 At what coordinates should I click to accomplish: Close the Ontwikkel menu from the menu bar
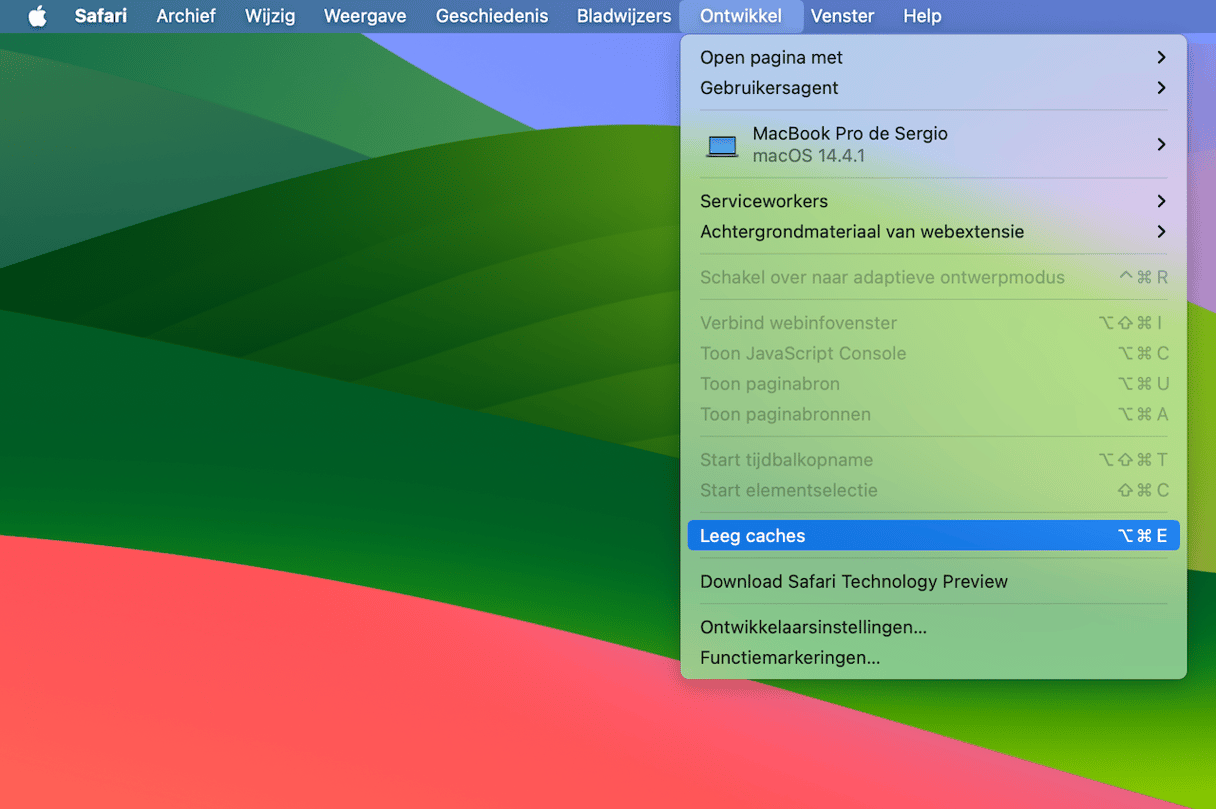pyautogui.click(x=741, y=16)
